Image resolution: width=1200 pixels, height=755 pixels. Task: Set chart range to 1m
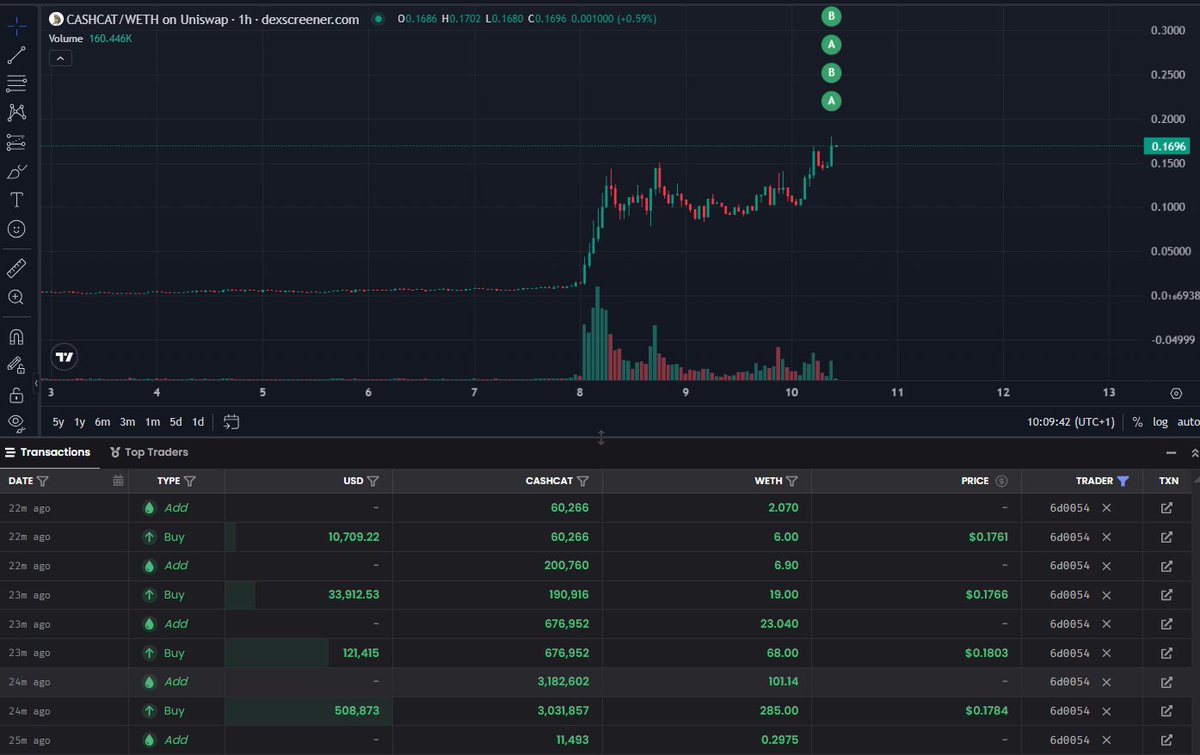pos(152,422)
